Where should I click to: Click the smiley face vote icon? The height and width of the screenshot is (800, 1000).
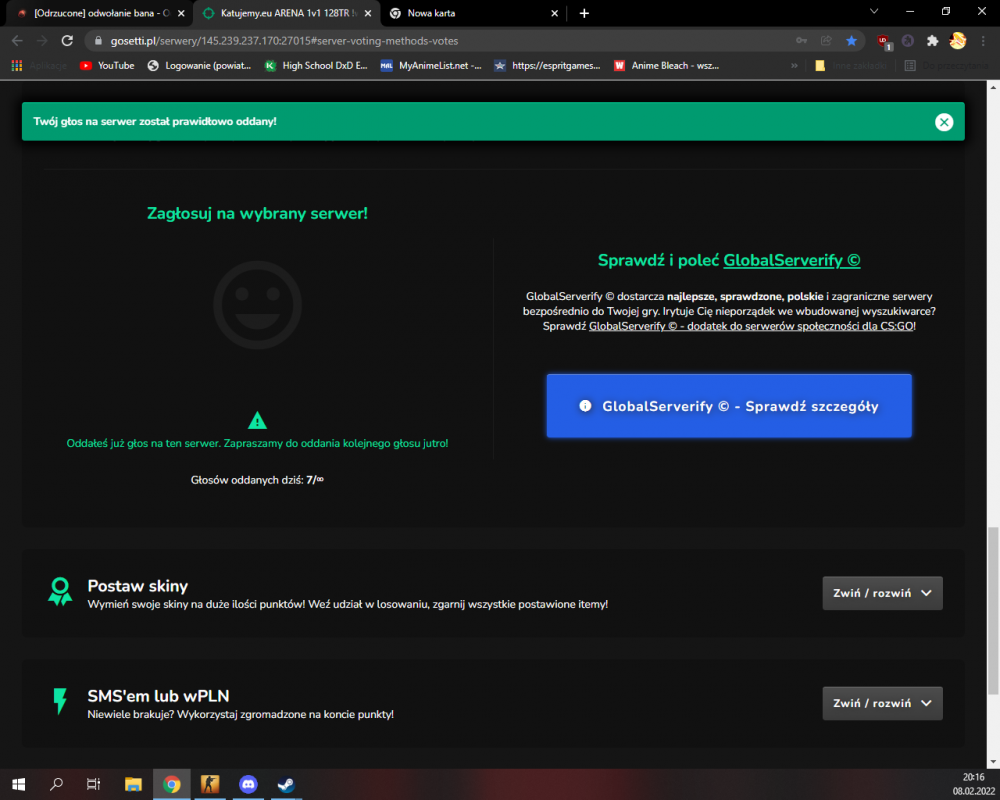[x=257, y=305]
